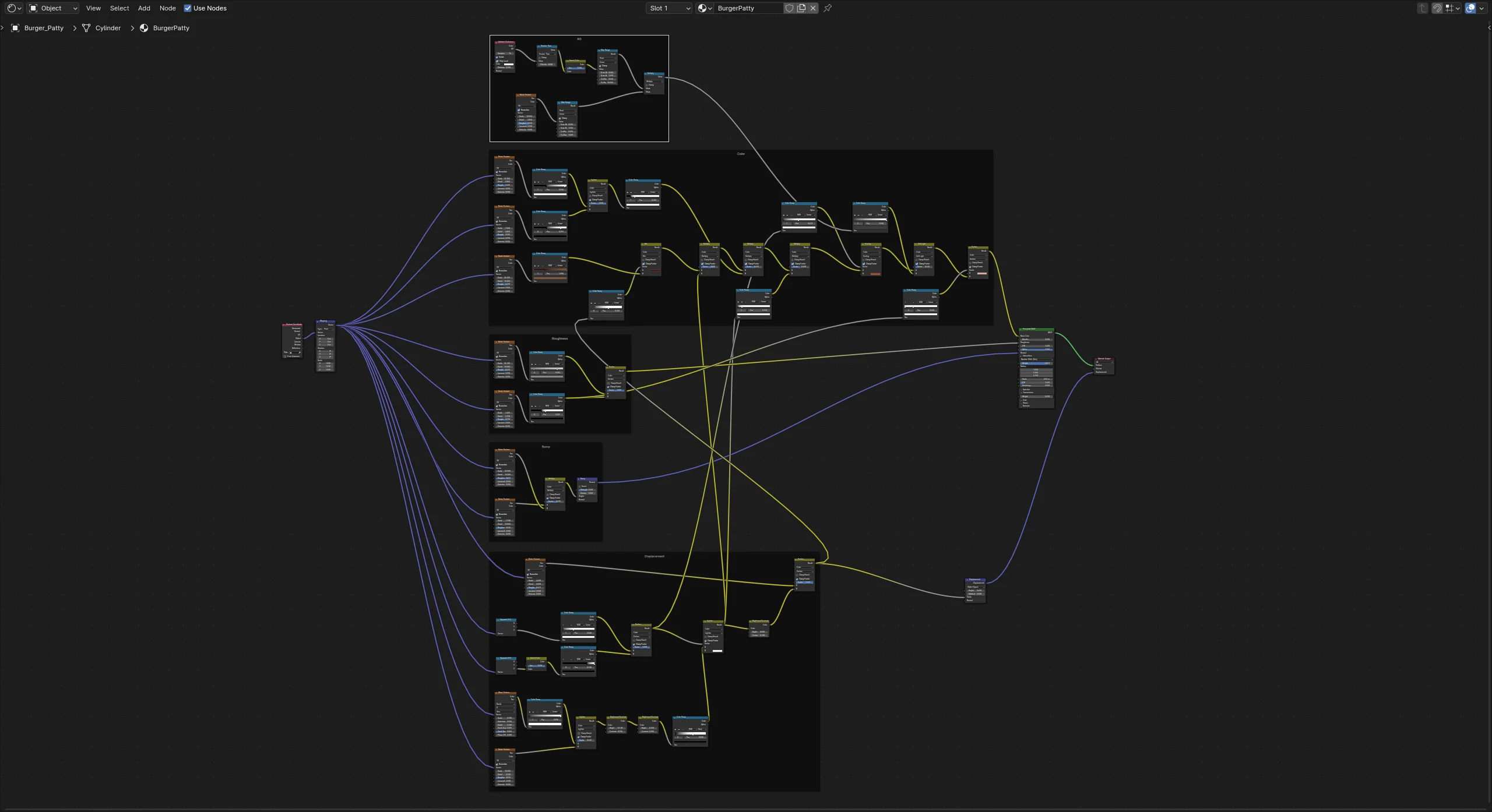Click the Cylinder mesh icon in breadcrumbs

(x=86, y=28)
